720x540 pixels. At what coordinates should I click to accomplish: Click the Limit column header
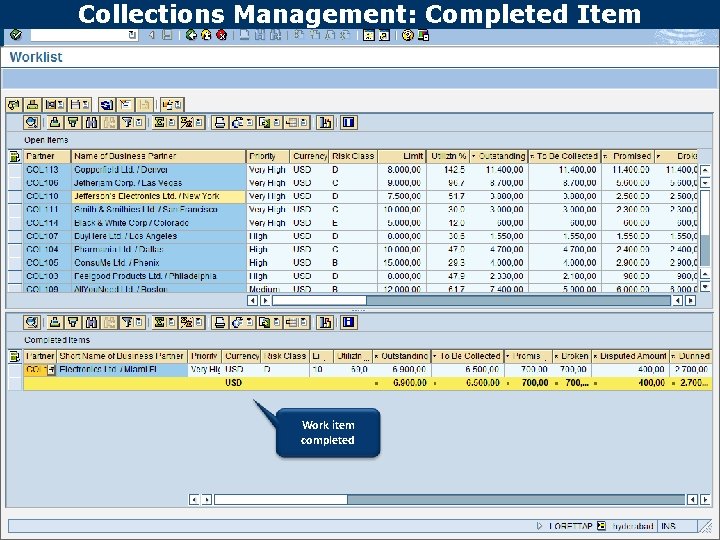pyautogui.click(x=402, y=157)
